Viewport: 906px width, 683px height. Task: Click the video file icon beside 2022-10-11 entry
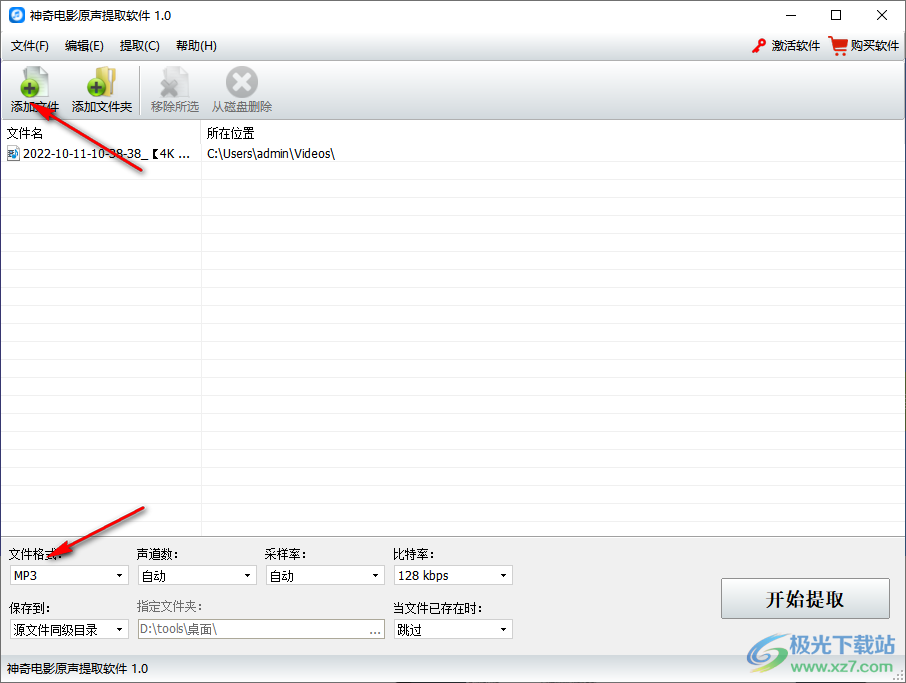(x=13, y=153)
